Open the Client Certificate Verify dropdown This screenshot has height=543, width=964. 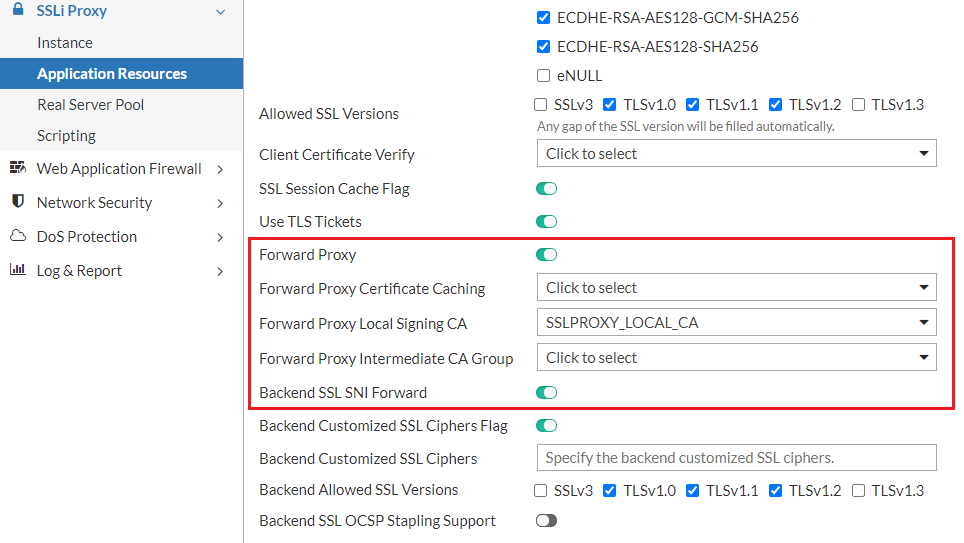[x=736, y=154]
